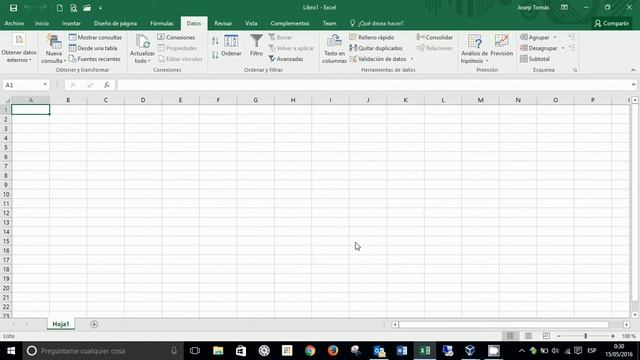Expand Desagrupar dropdown arrow
Image resolution: width=640 pixels, height=360 pixels.
click(563, 48)
